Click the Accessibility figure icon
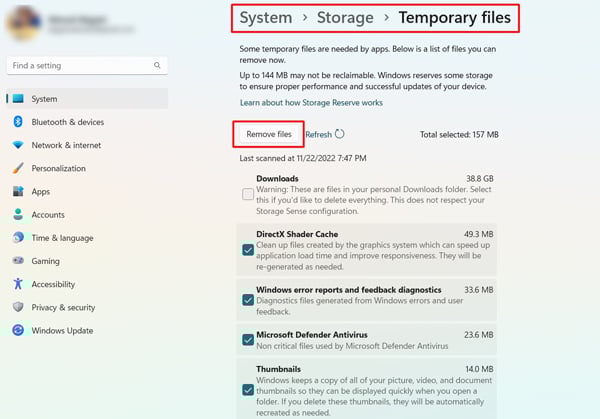The width and height of the screenshot is (600, 419). pos(18,284)
